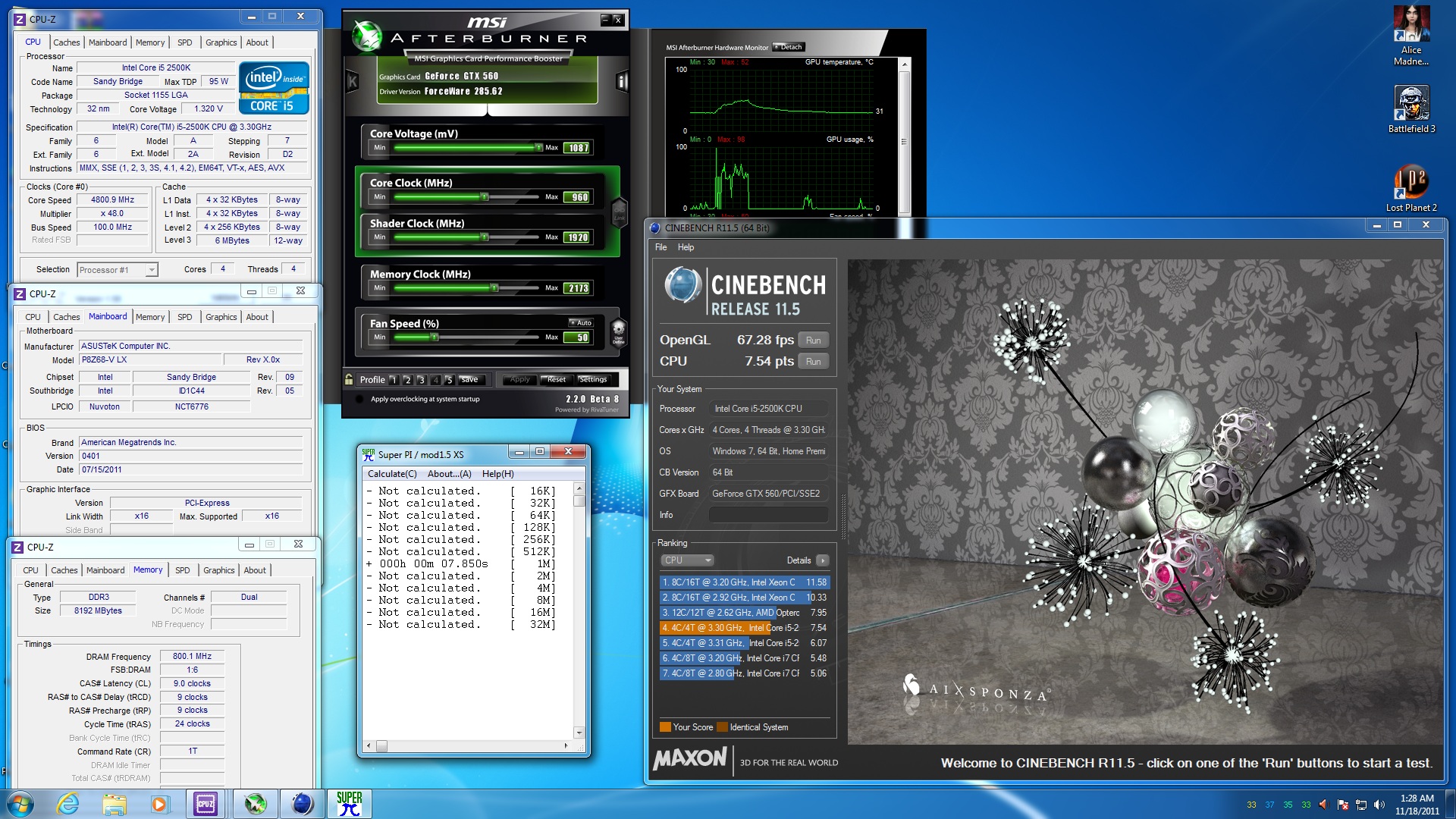
Task: Open Lost Planet 2 desktop shortcut
Action: pyautogui.click(x=1411, y=188)
